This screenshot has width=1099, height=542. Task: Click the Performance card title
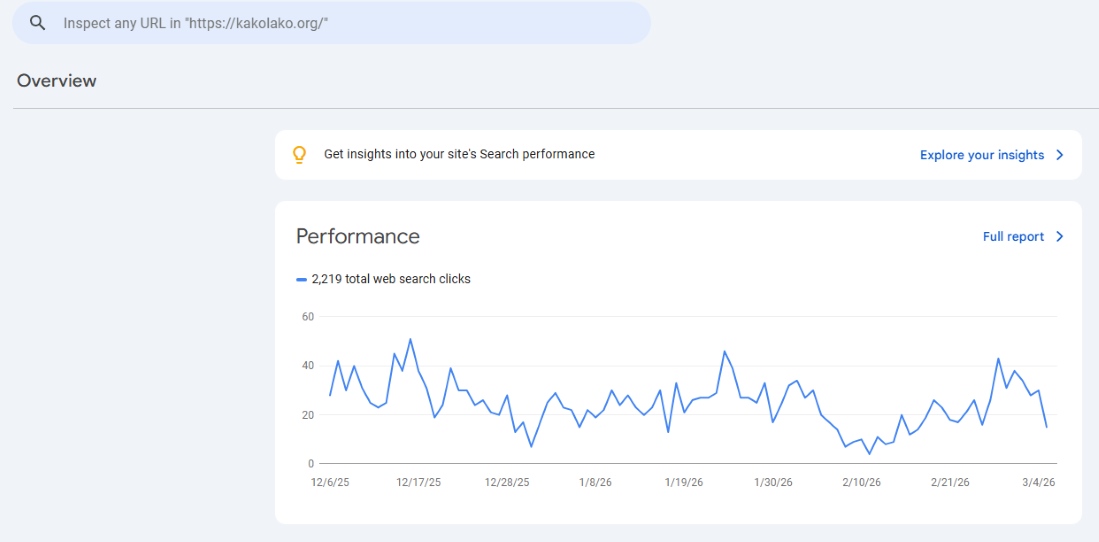coord(357,236)
